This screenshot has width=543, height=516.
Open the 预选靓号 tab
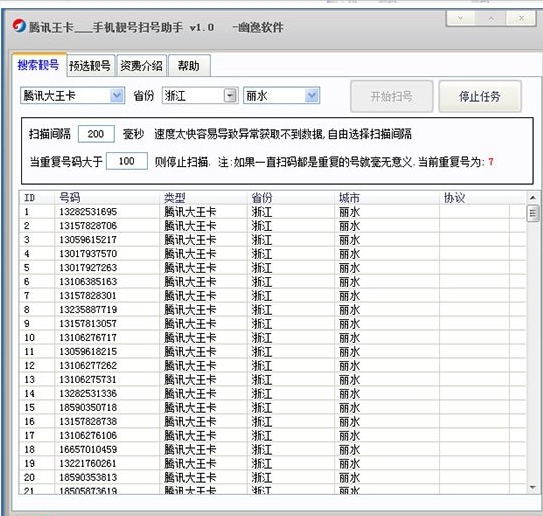90,65
